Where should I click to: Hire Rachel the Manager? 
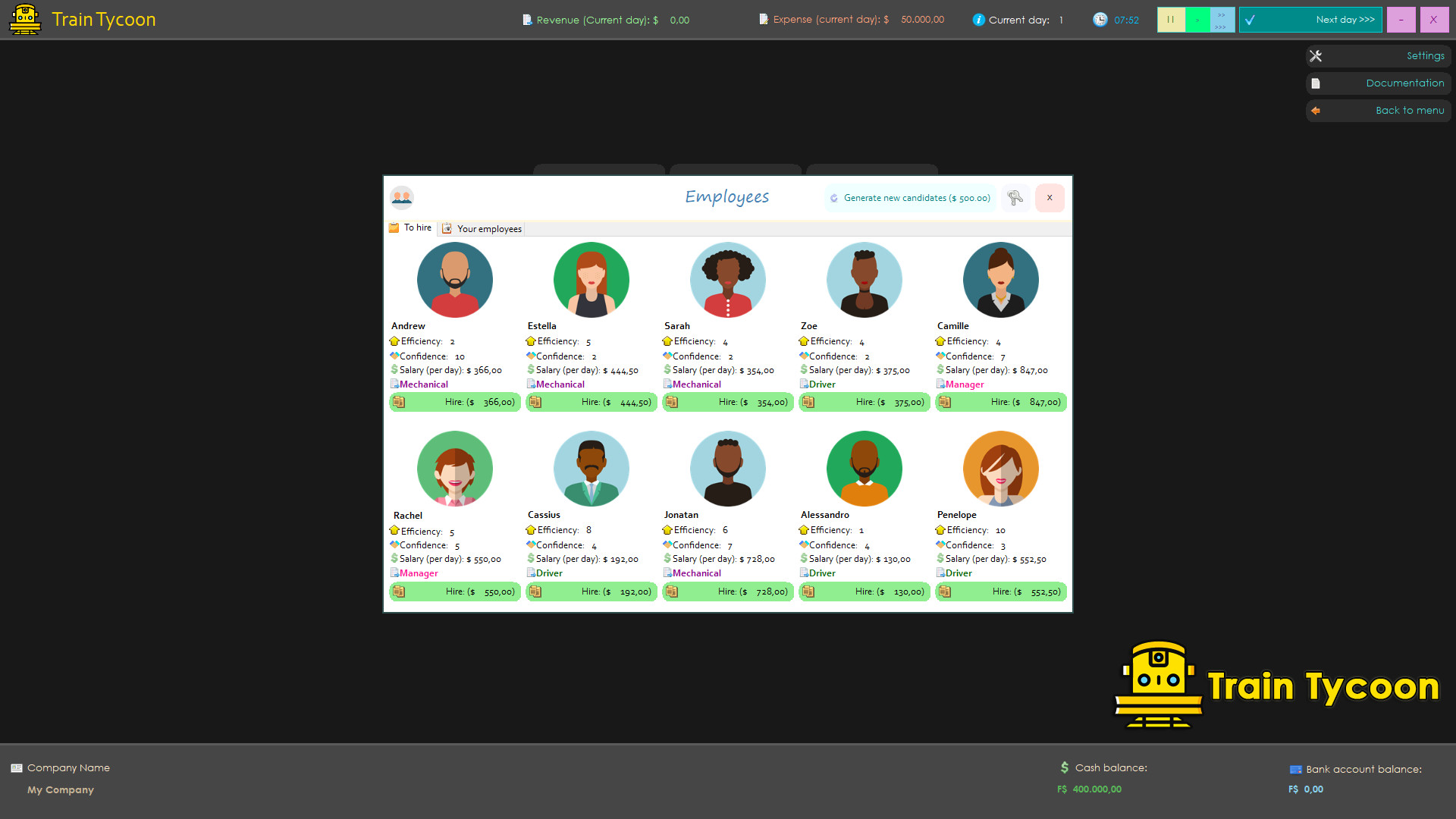click(454, 591)
